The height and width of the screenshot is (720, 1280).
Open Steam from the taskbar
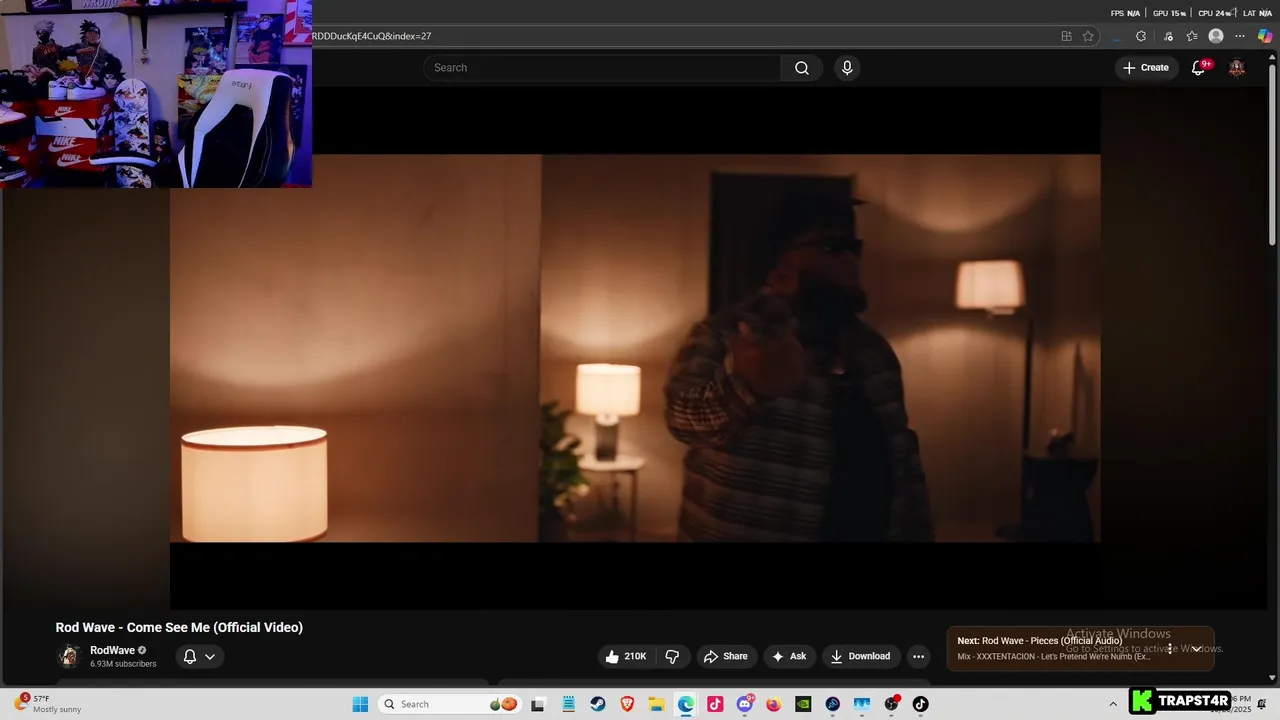(598, 704)
